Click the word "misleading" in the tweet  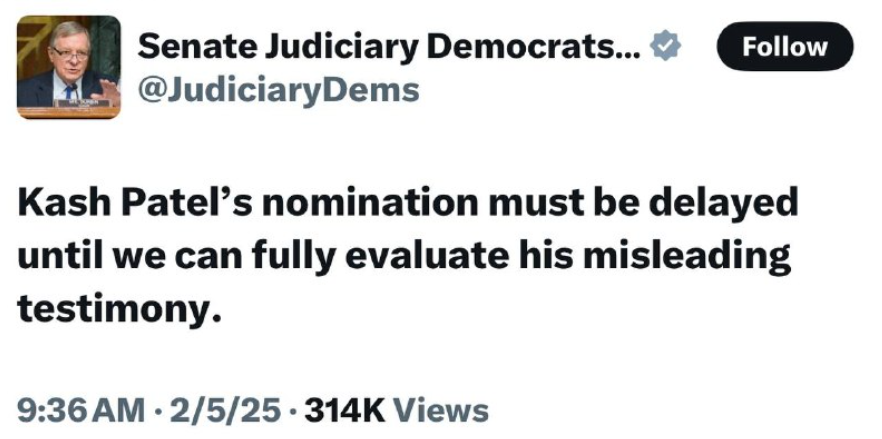[687, 257]
